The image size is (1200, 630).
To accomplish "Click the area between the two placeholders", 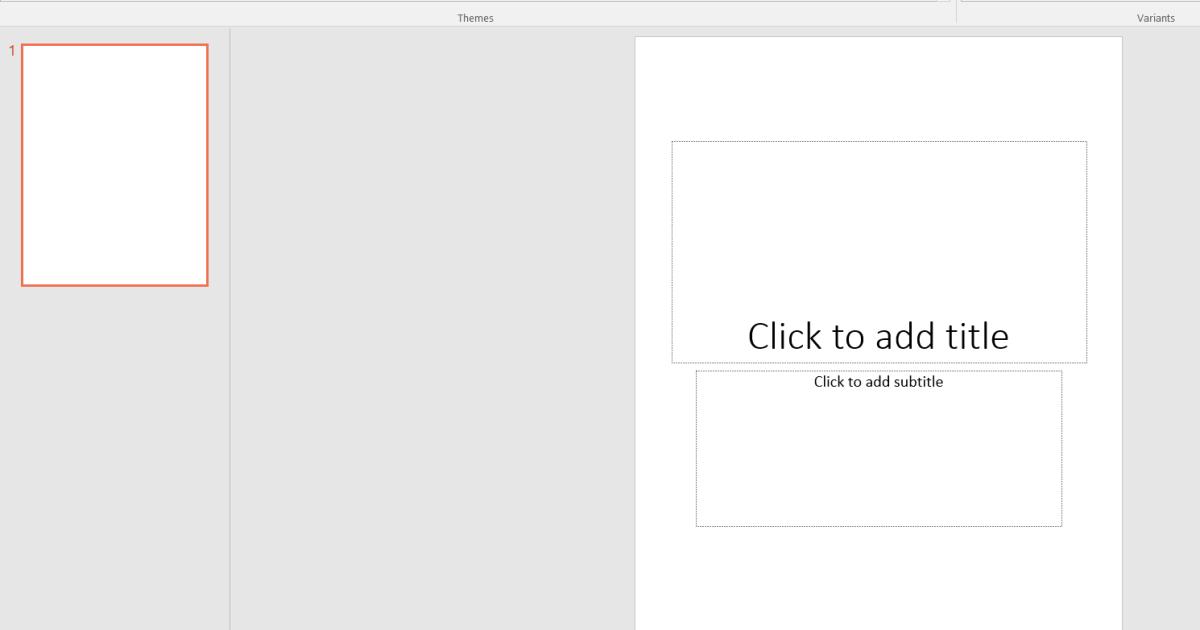I will [878, 366].
